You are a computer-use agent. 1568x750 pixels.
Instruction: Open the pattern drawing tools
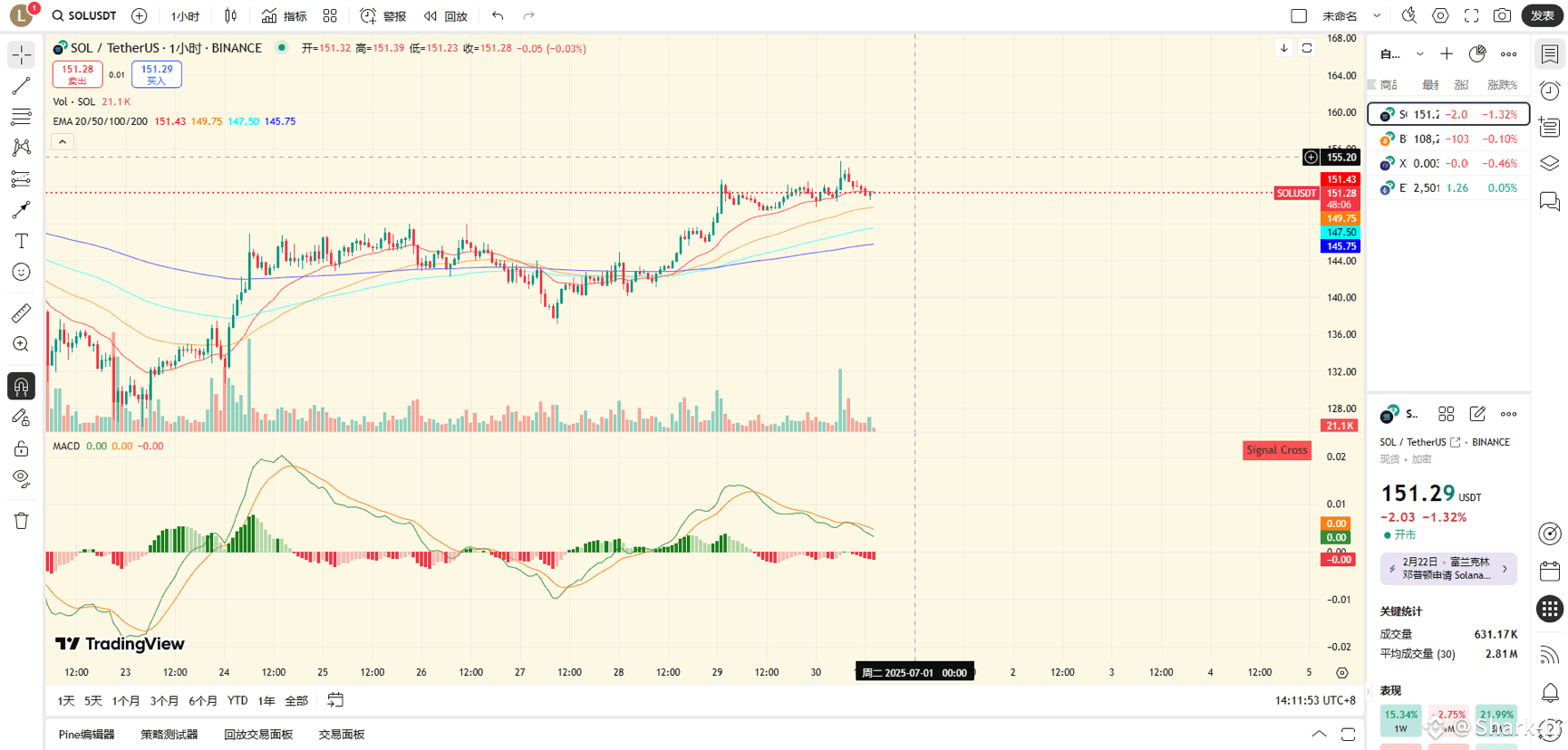coord(21,148)
